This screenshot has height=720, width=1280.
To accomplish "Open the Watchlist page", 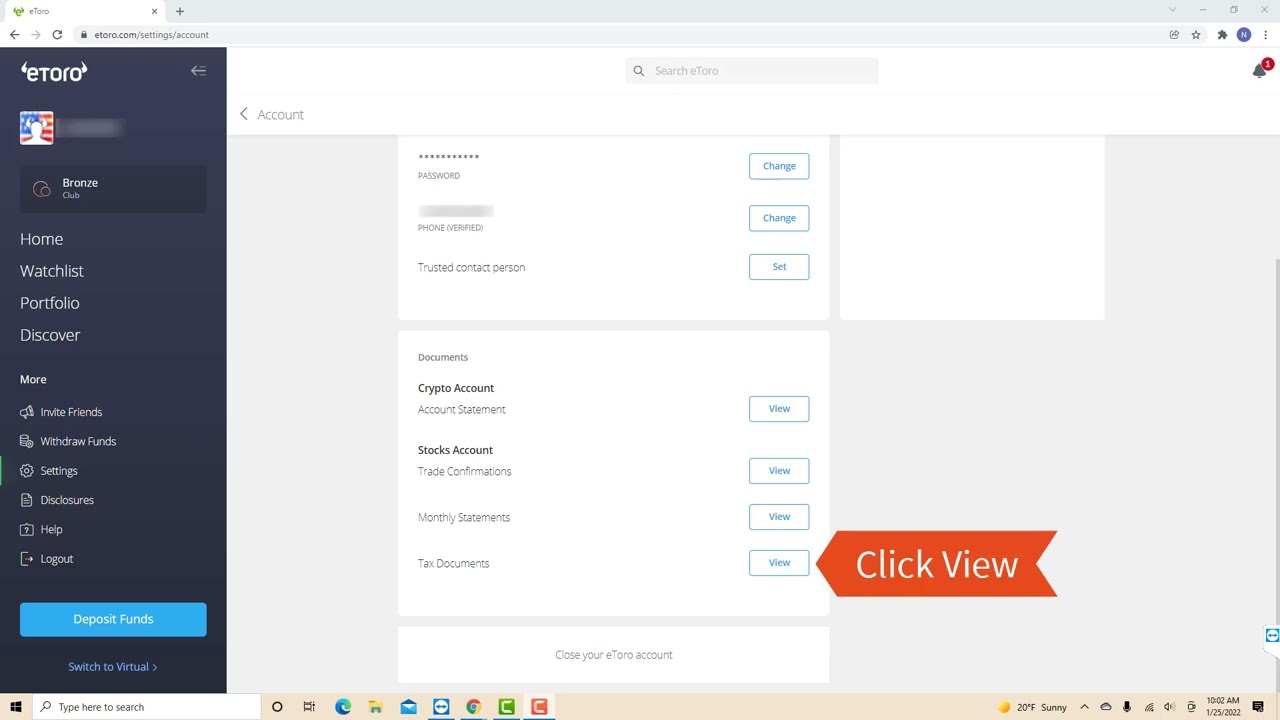I will [52, 271].
